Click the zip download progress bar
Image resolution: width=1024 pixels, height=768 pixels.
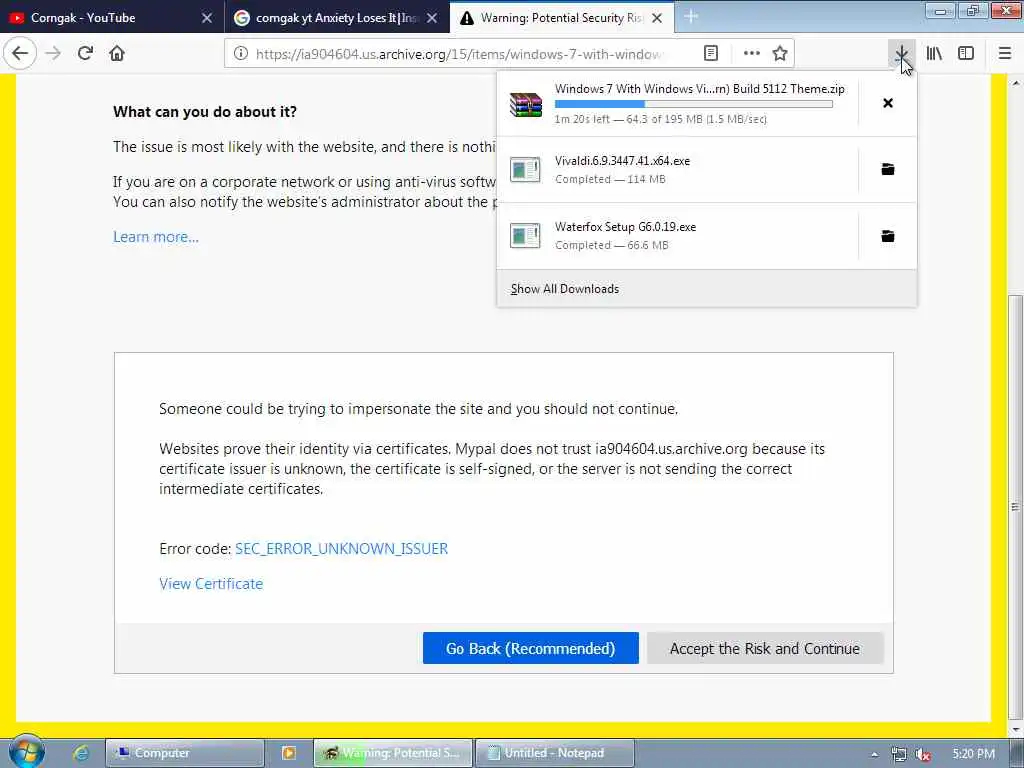click(x=694, y=104)
